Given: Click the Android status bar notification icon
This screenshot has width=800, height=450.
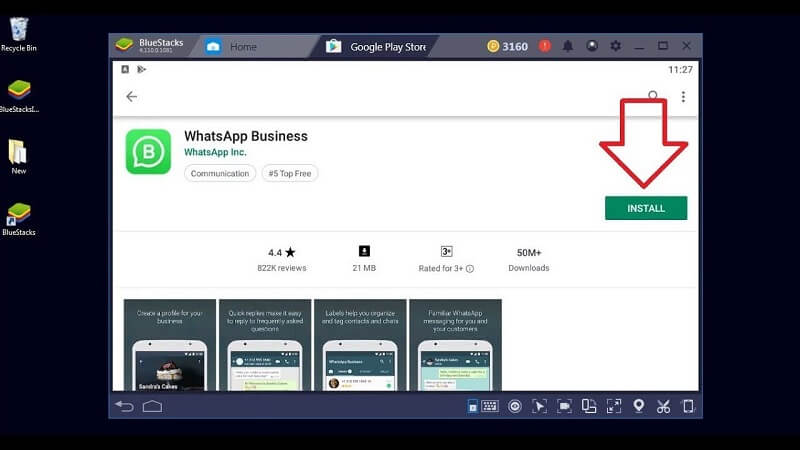Looking at the screenshot, I should (125, 69).
